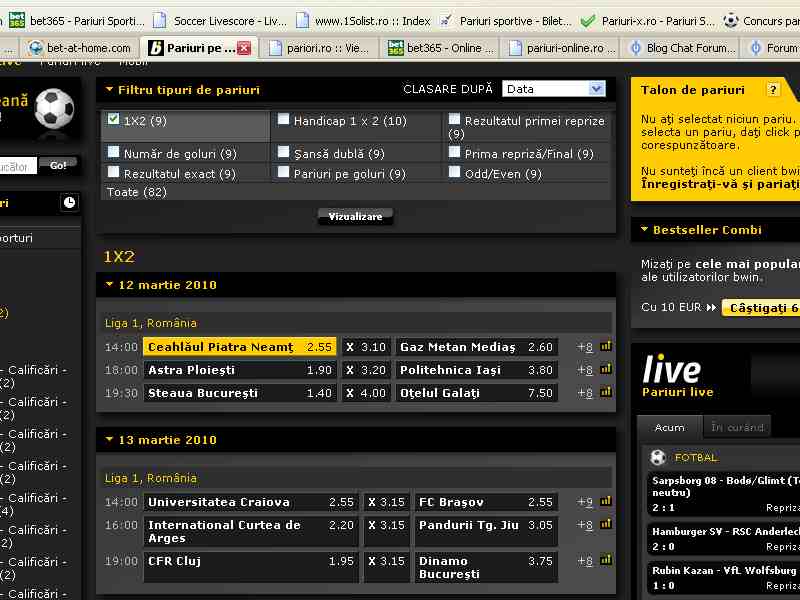Enable Rezultatul primei reprize checkbox
This screenshot has width=800, height=600.
coord(454,119)
